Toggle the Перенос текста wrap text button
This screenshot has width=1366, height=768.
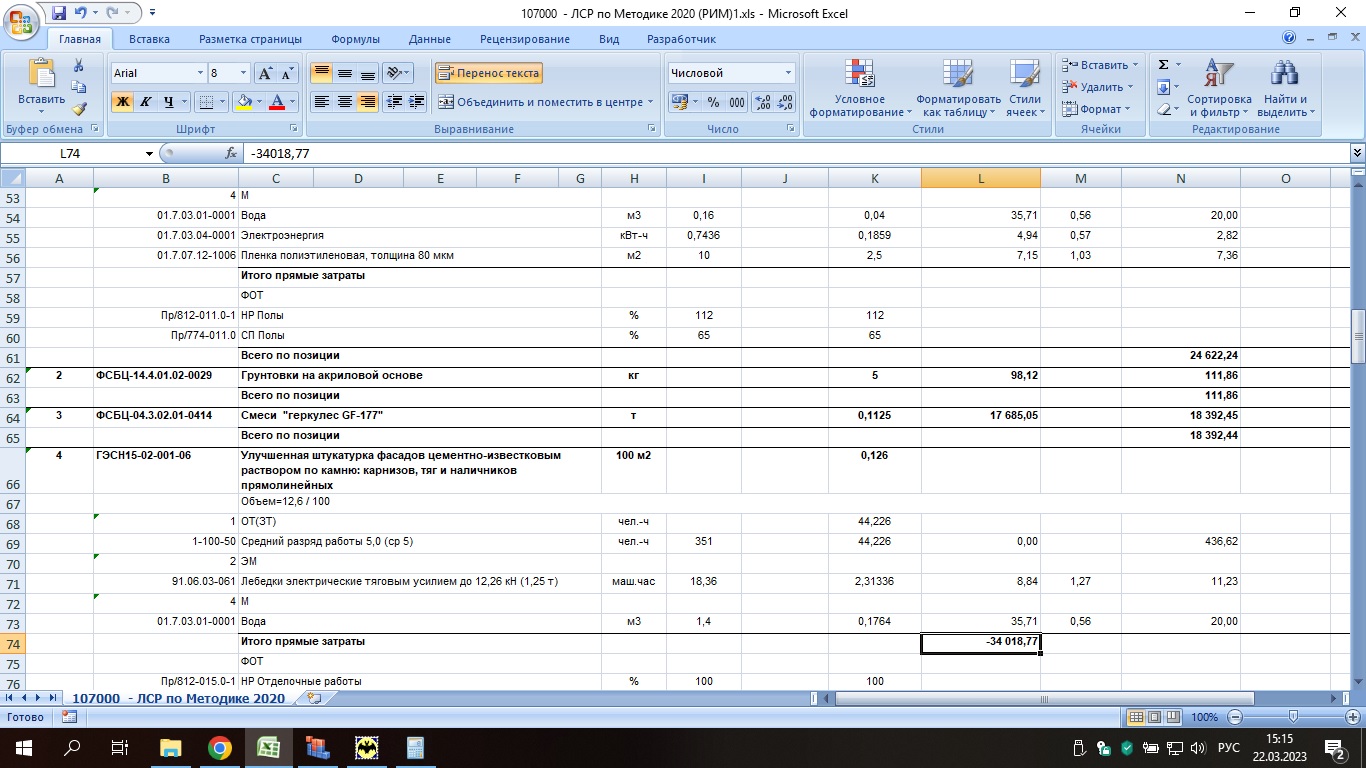(x=489, y=73)
